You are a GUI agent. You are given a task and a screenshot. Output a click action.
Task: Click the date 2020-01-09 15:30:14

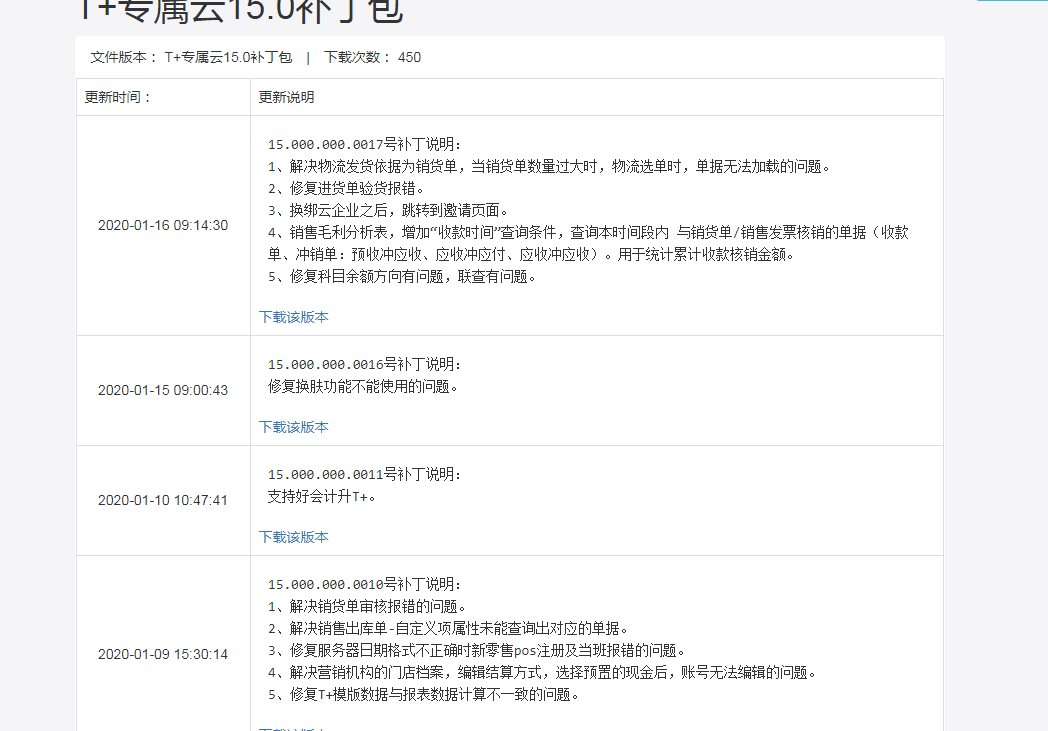click(163, 654)
